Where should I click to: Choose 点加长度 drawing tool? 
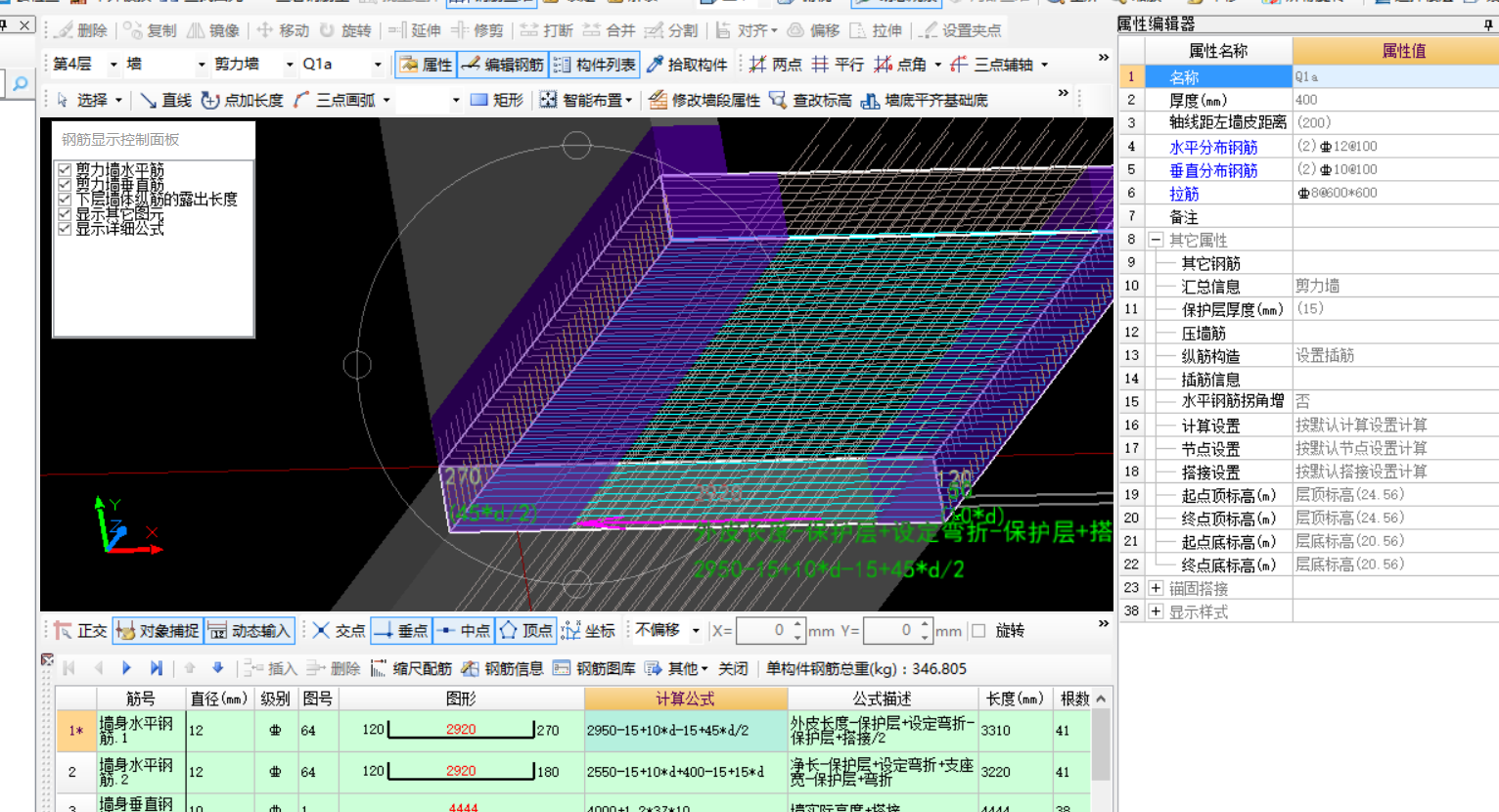[x=242, y=100]
